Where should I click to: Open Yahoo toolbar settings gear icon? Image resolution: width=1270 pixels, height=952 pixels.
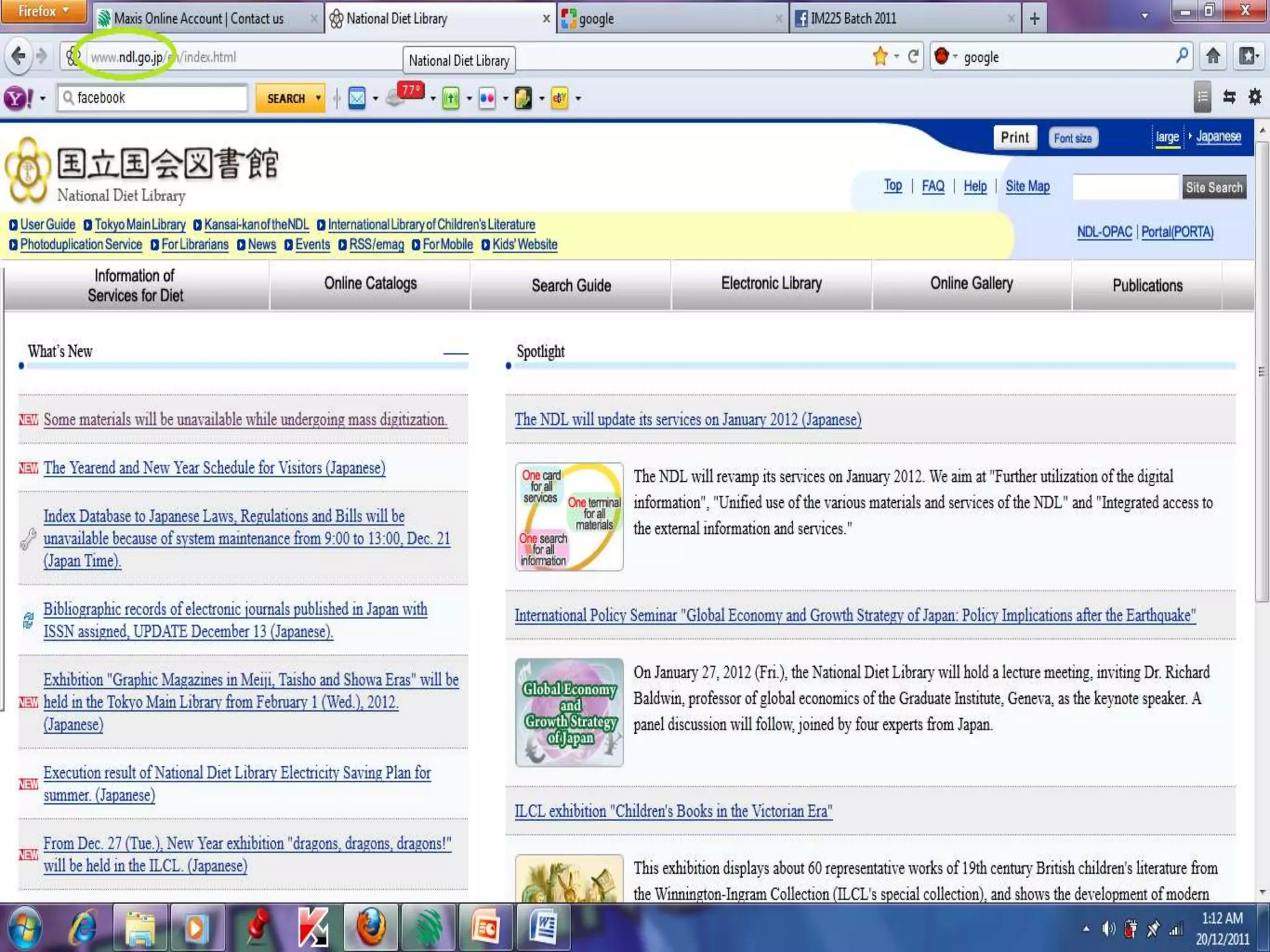1254,97
